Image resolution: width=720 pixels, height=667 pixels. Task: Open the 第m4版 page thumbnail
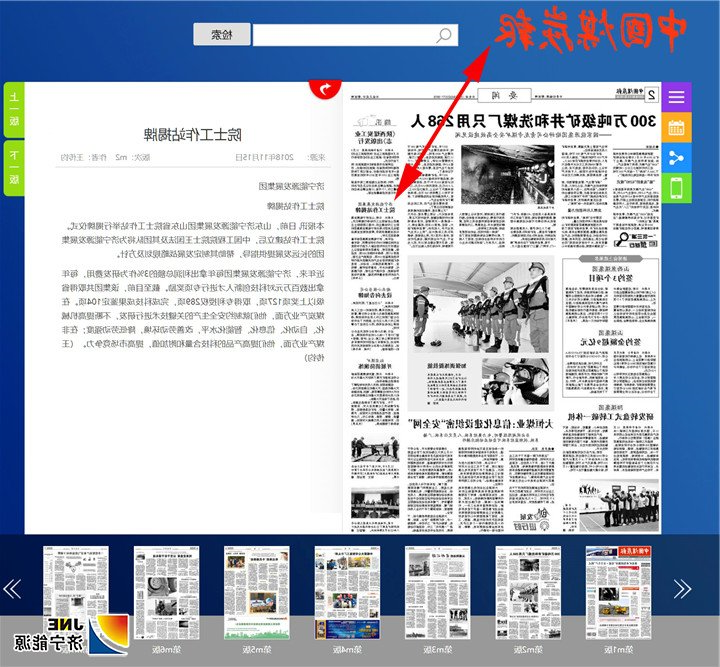point(347,593)
